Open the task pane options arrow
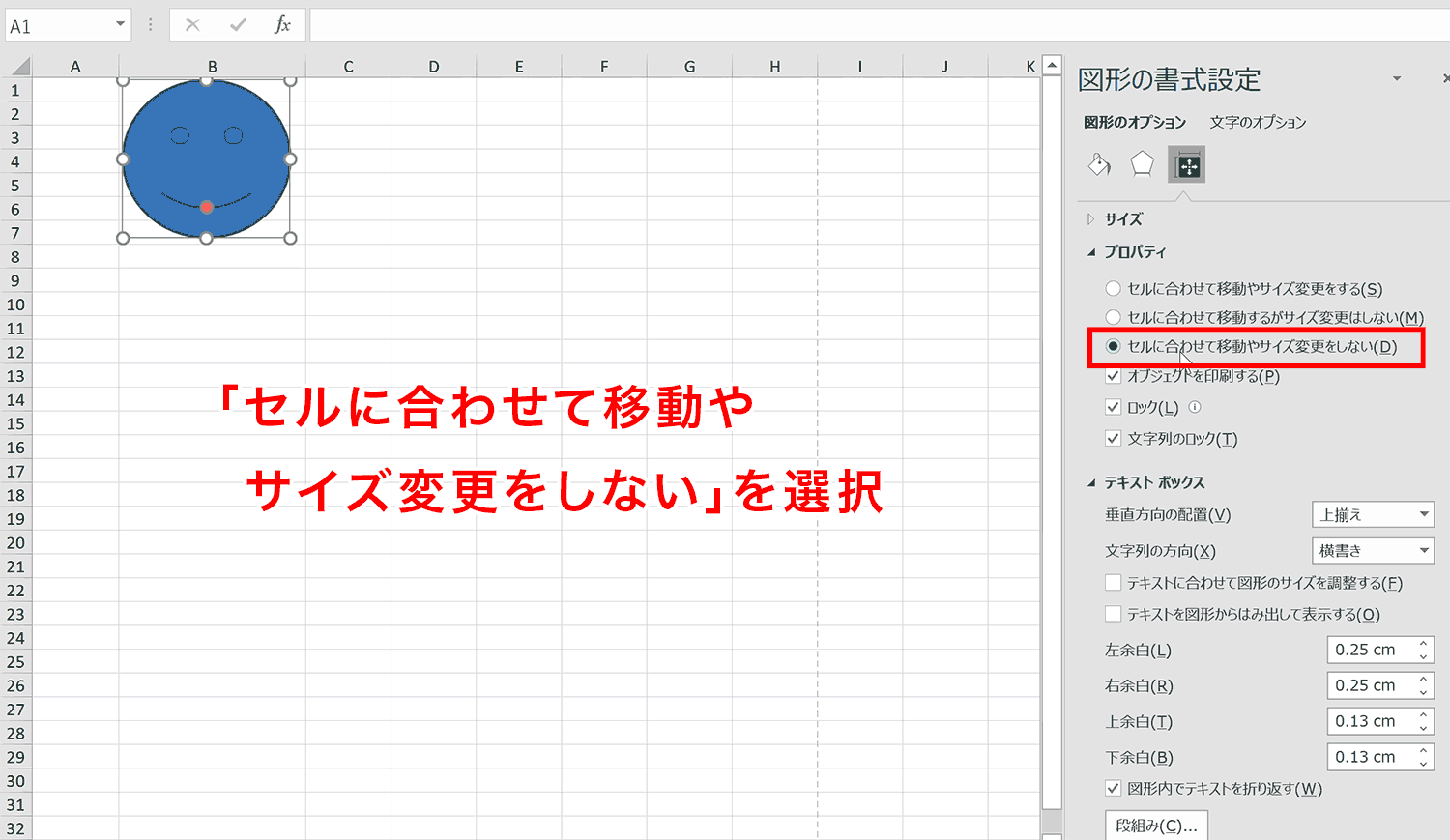The height and width of the screenshot is (840, 1450). pos(1397,78)
